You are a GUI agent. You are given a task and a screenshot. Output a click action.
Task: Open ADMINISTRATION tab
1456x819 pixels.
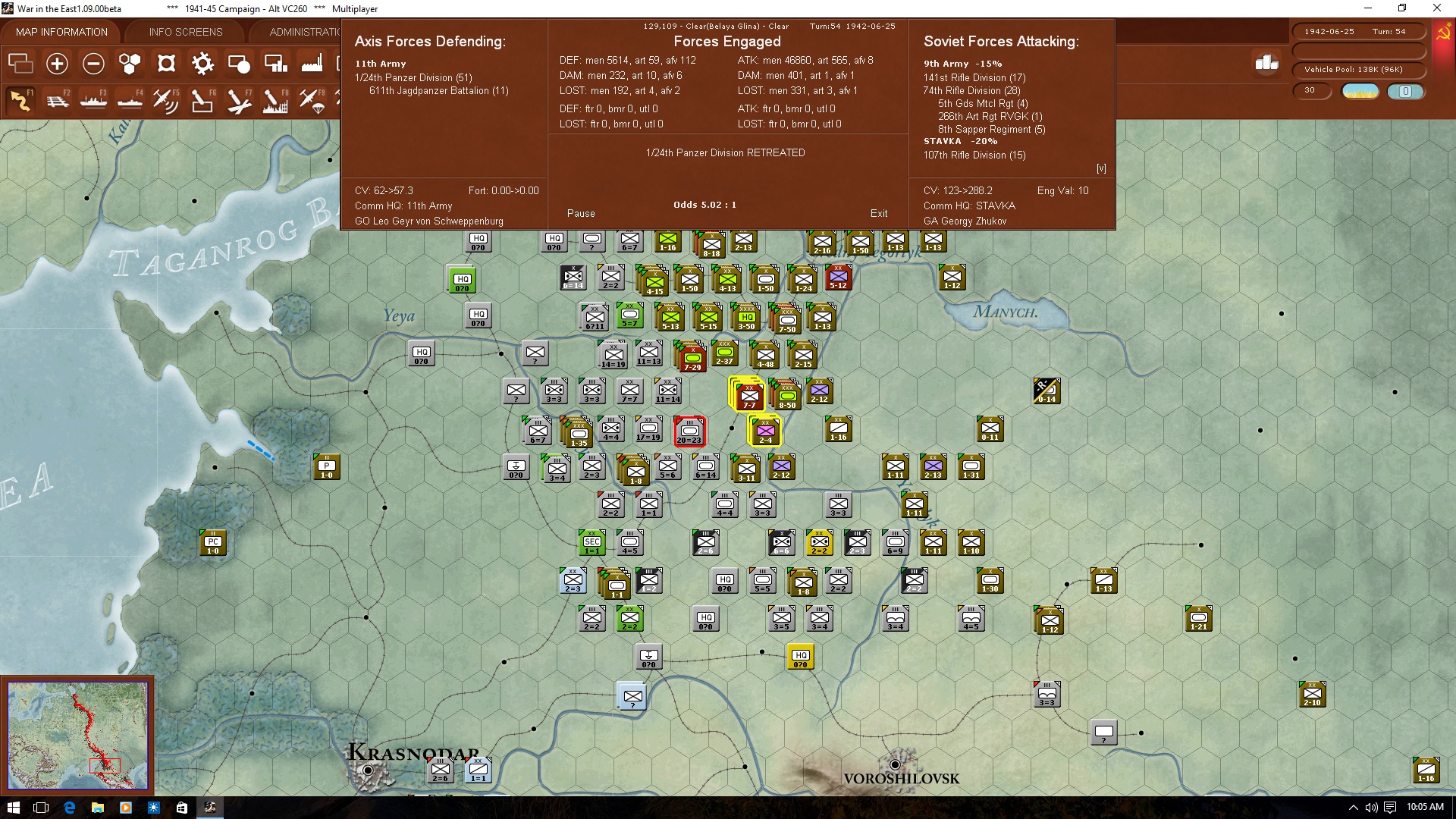(303, 32)
